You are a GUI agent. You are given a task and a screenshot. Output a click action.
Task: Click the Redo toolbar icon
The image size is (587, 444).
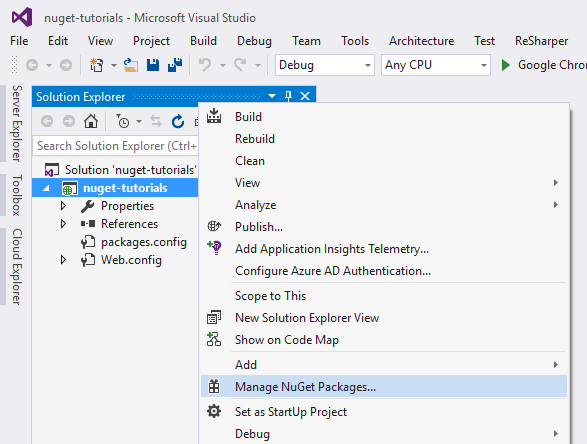[x=240, y=65]
